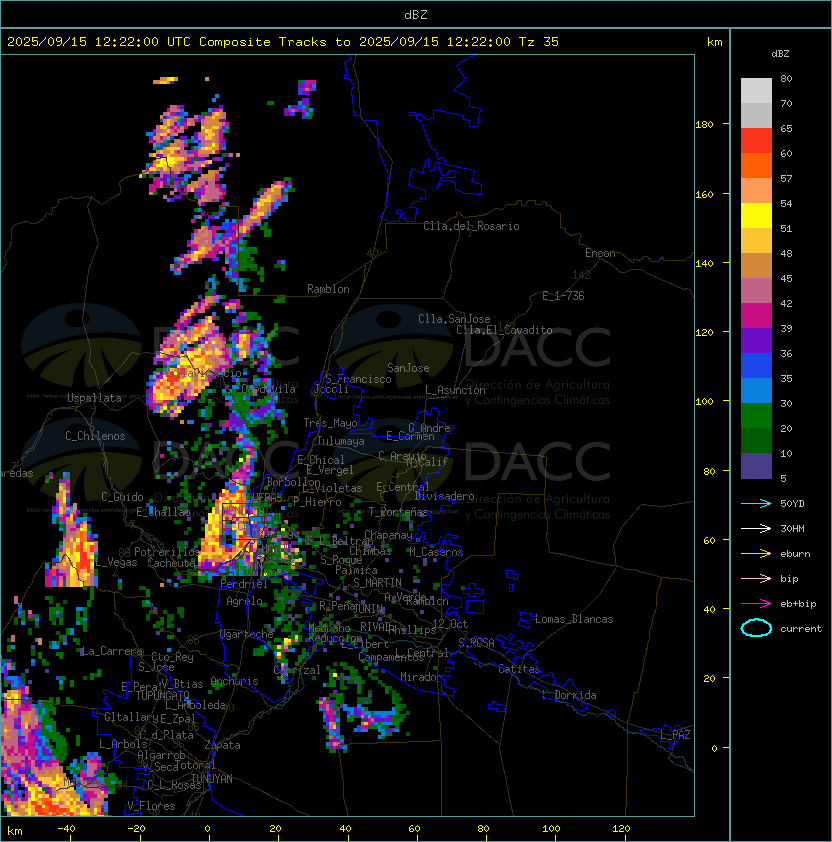
Task: Click the bright yellow 54 dBZ swatch
Action: [756, 215]
